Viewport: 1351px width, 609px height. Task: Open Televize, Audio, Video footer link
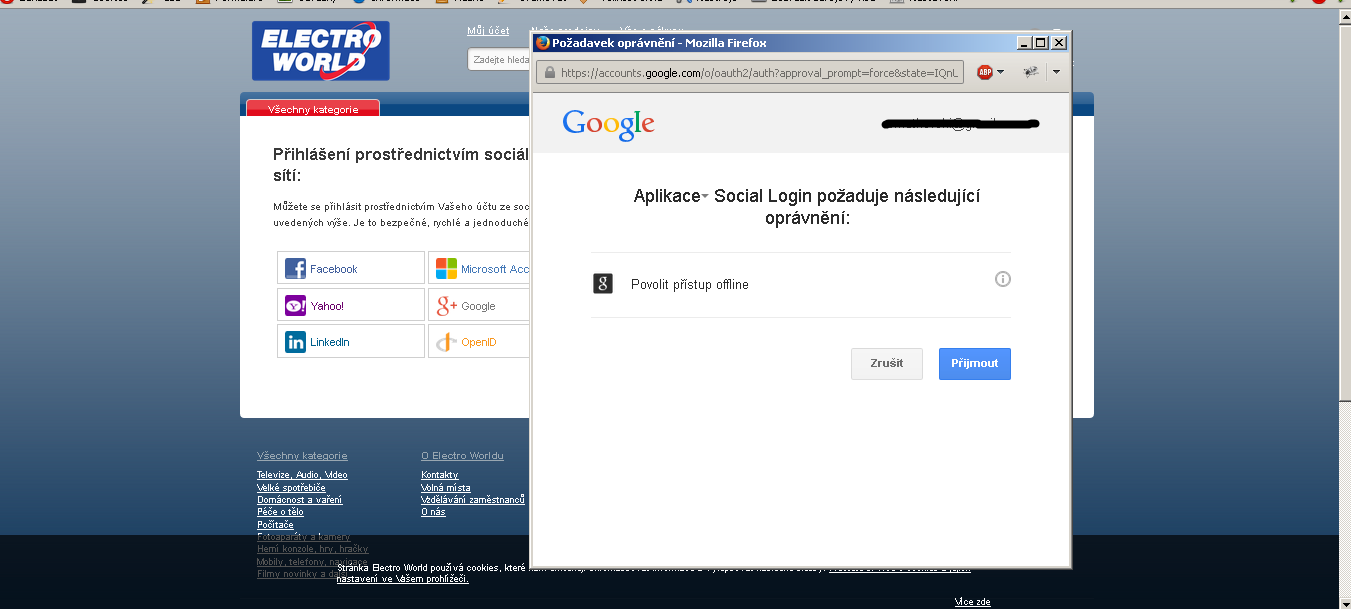(x=302, y=475)
